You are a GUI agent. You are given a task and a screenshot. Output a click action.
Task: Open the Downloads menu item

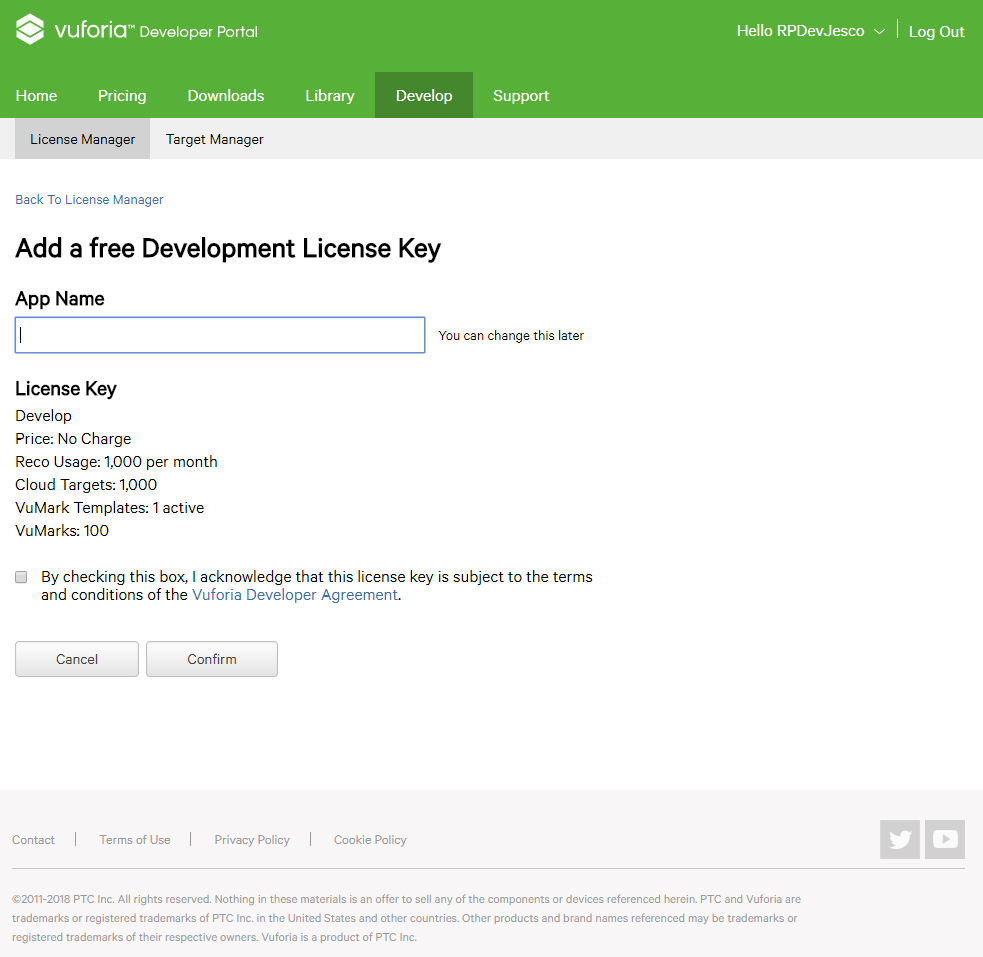[226, 96]
